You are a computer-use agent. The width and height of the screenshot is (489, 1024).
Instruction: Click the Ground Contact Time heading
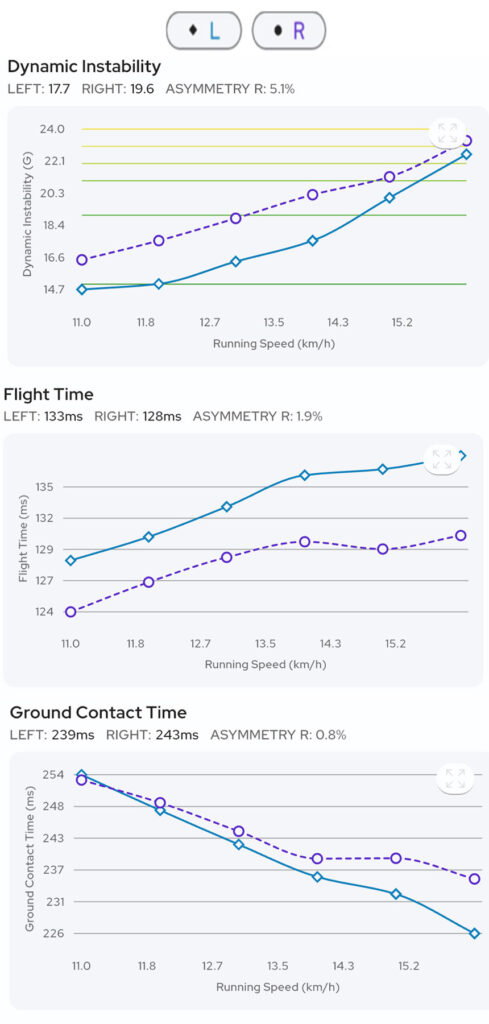pyautogui.click(x=99, y=712)
